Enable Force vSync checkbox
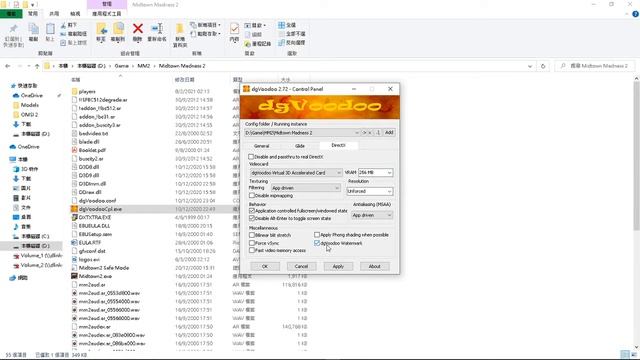This screenshot has height=360, width=640. tap(252, 243)
